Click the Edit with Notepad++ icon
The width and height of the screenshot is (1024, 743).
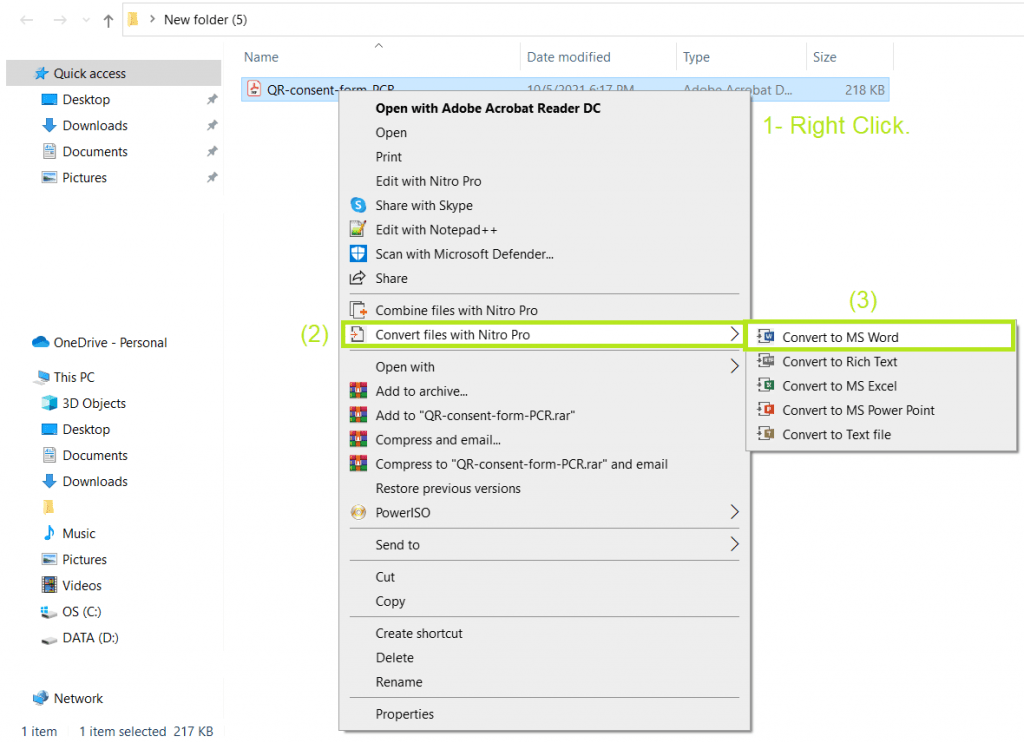pyautogui.click(x=358, y=229)
